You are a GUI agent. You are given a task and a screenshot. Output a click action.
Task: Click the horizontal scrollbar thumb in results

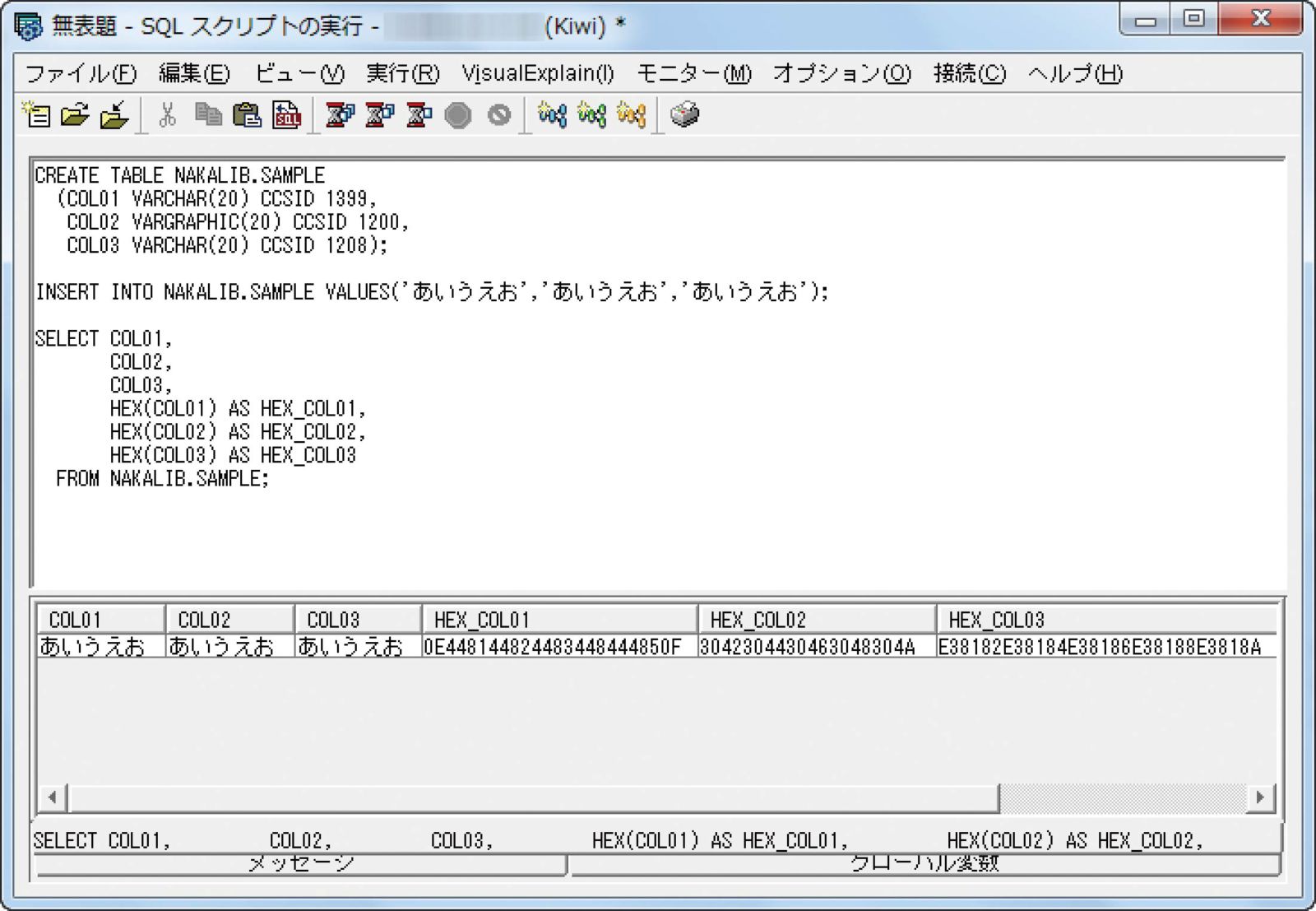534,797
